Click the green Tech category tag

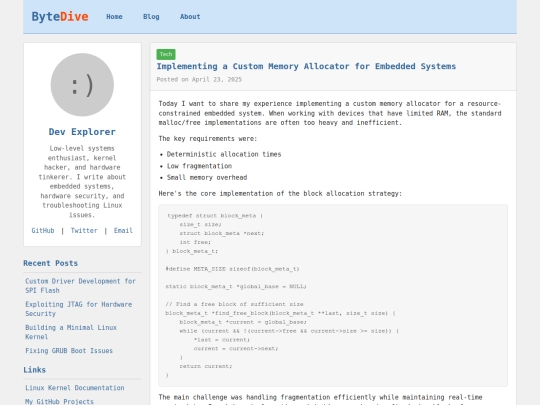166,54
